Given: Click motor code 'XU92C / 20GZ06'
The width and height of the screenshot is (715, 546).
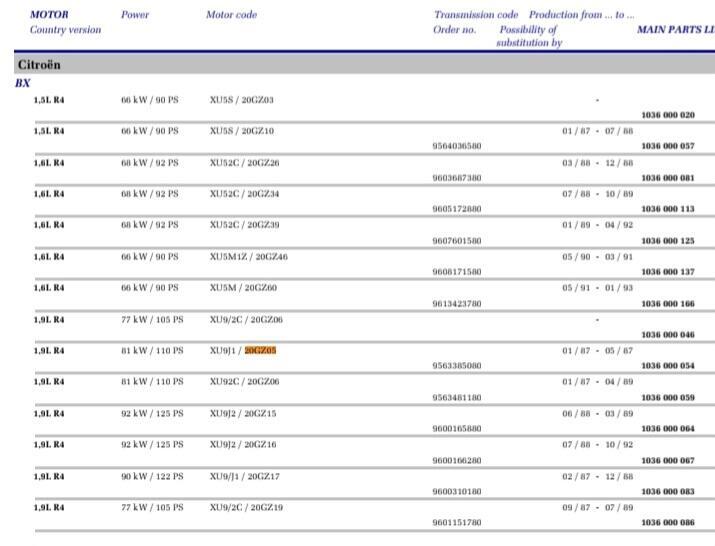Looking at the screenshot, I should click(244, 382).
